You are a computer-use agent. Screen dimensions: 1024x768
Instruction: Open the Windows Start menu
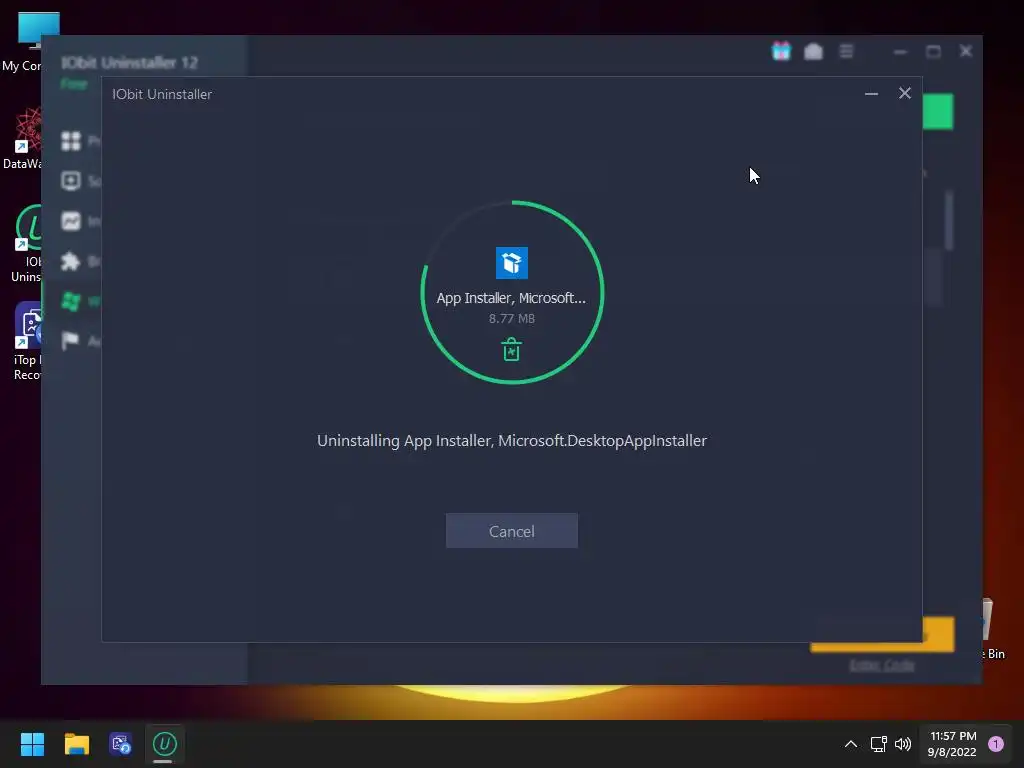tap(32, 744)
